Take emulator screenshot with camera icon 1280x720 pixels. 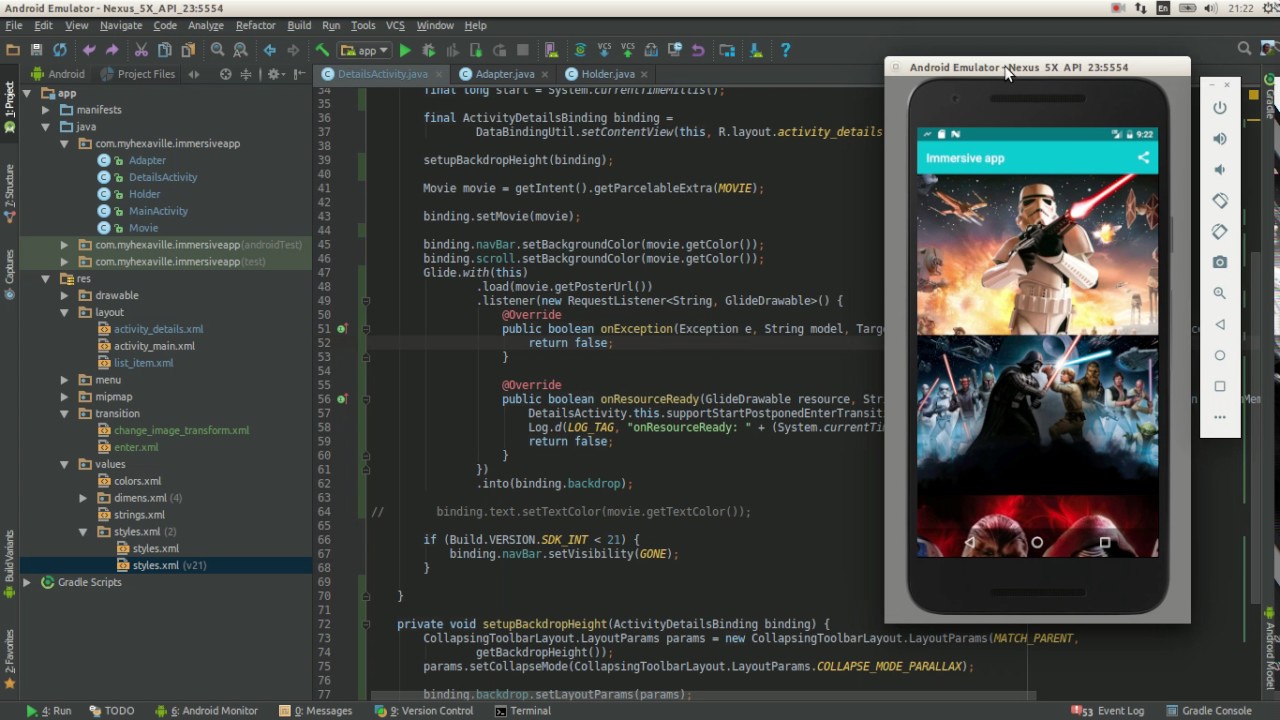(x=1220, y=262)
